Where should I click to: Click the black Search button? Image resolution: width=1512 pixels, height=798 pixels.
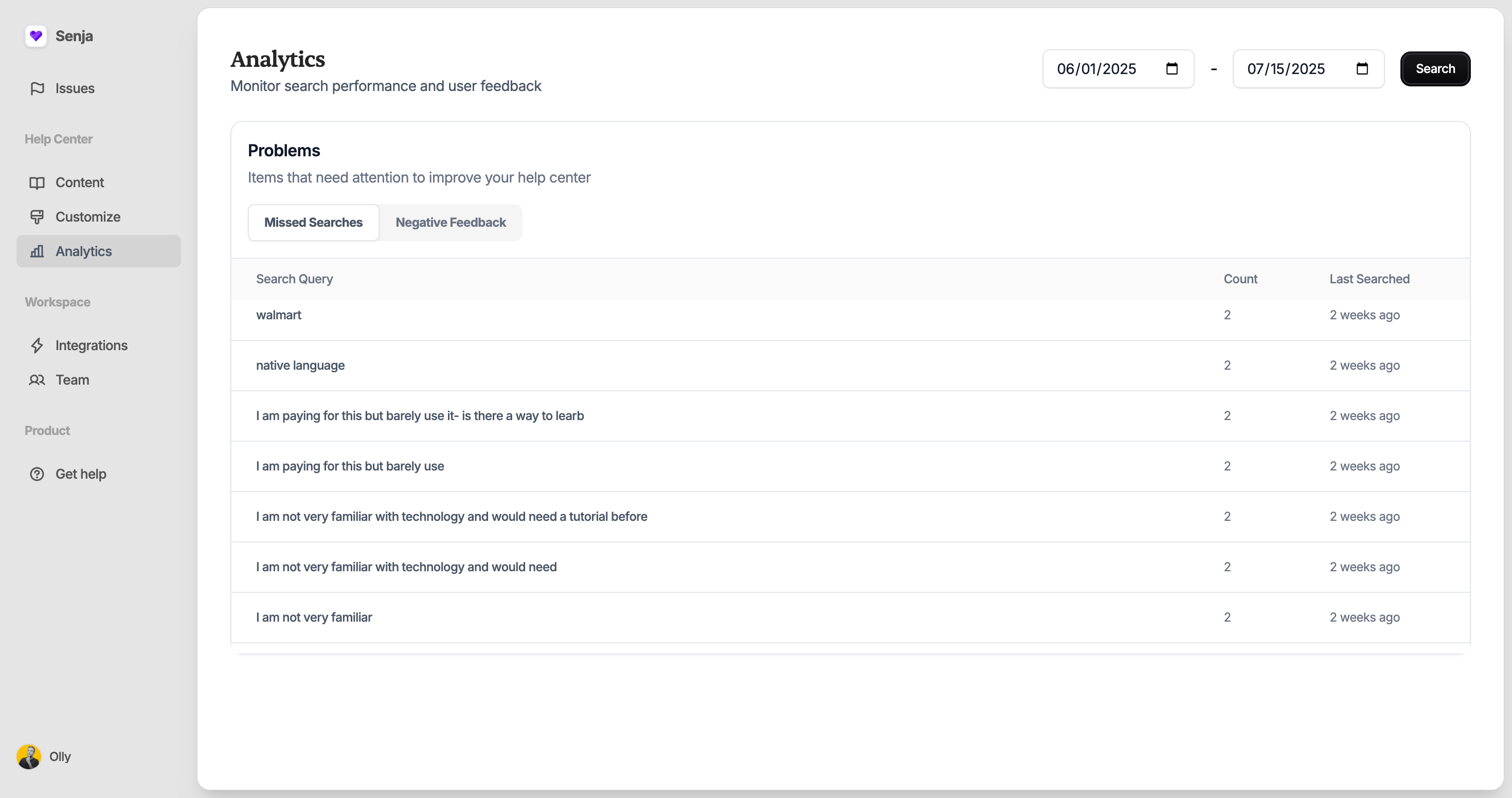(x=1435, y=69)
